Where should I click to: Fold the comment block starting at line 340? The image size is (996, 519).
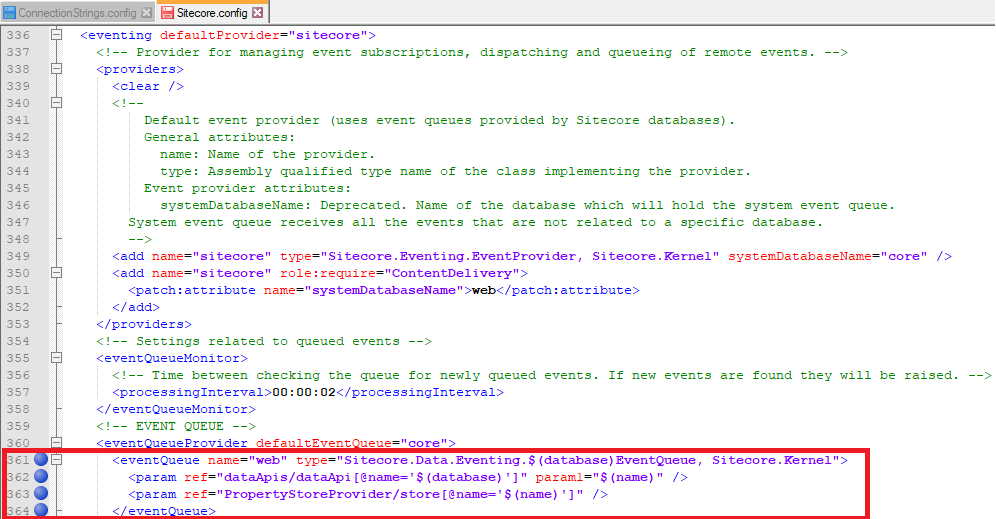pos(57,103)
